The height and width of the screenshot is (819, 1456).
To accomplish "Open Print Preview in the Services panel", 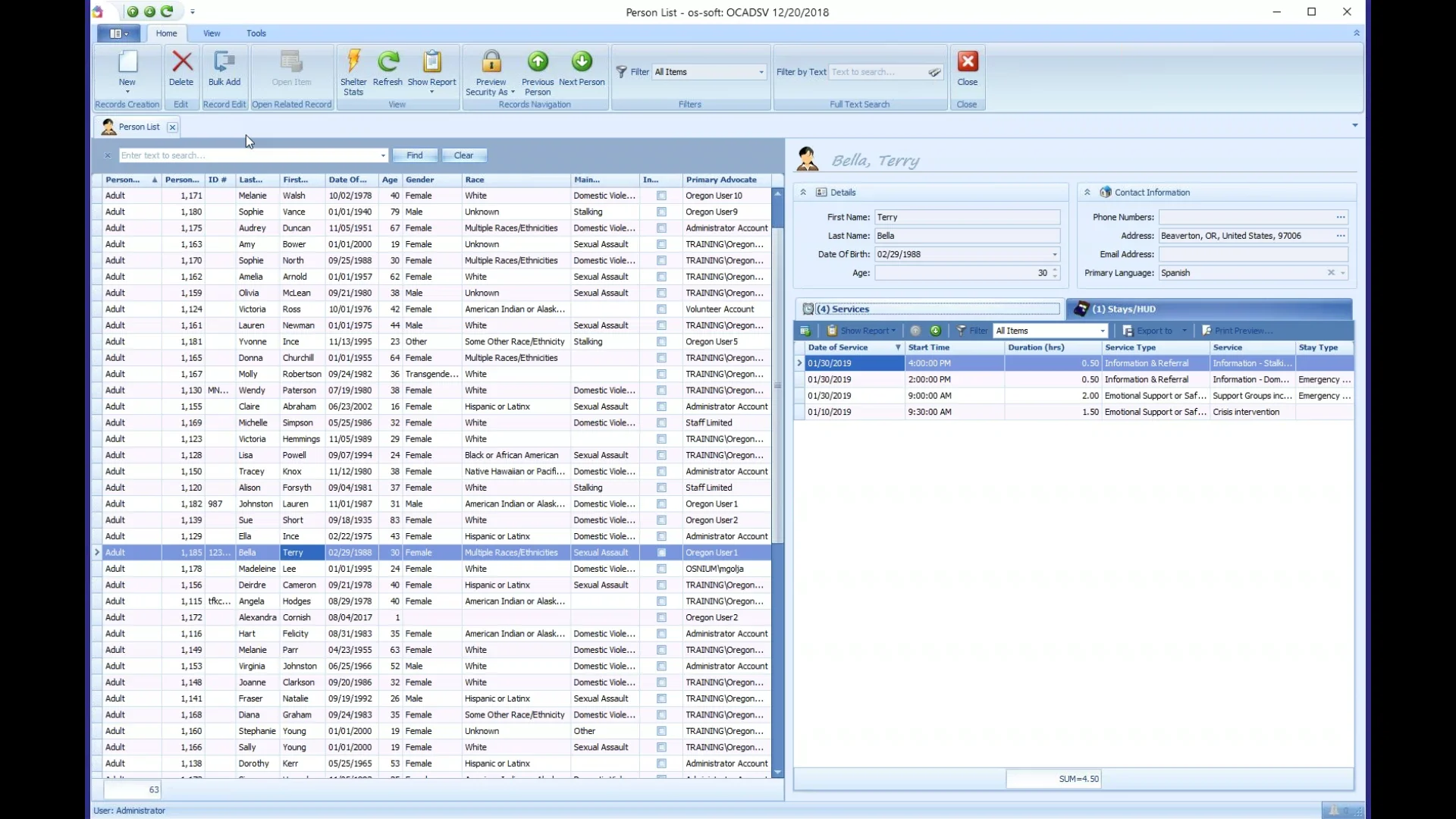I will point(1244,331).
